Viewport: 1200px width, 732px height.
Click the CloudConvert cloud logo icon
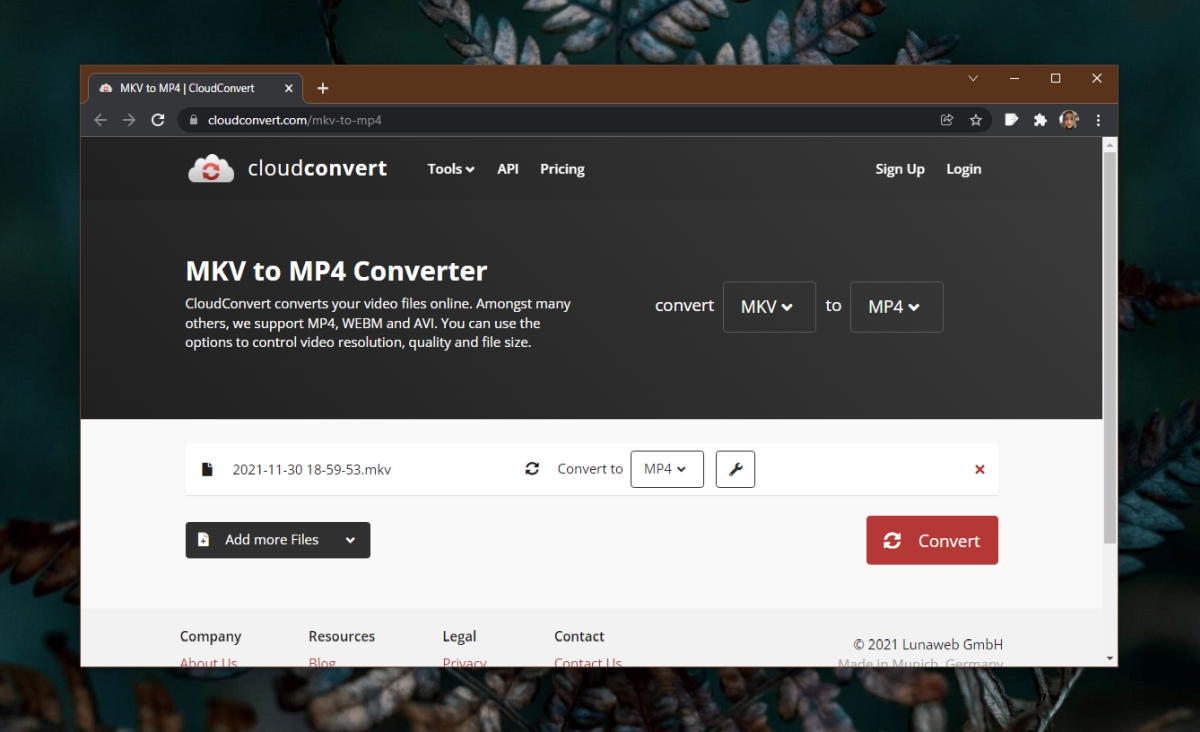(x=211, y=169)
